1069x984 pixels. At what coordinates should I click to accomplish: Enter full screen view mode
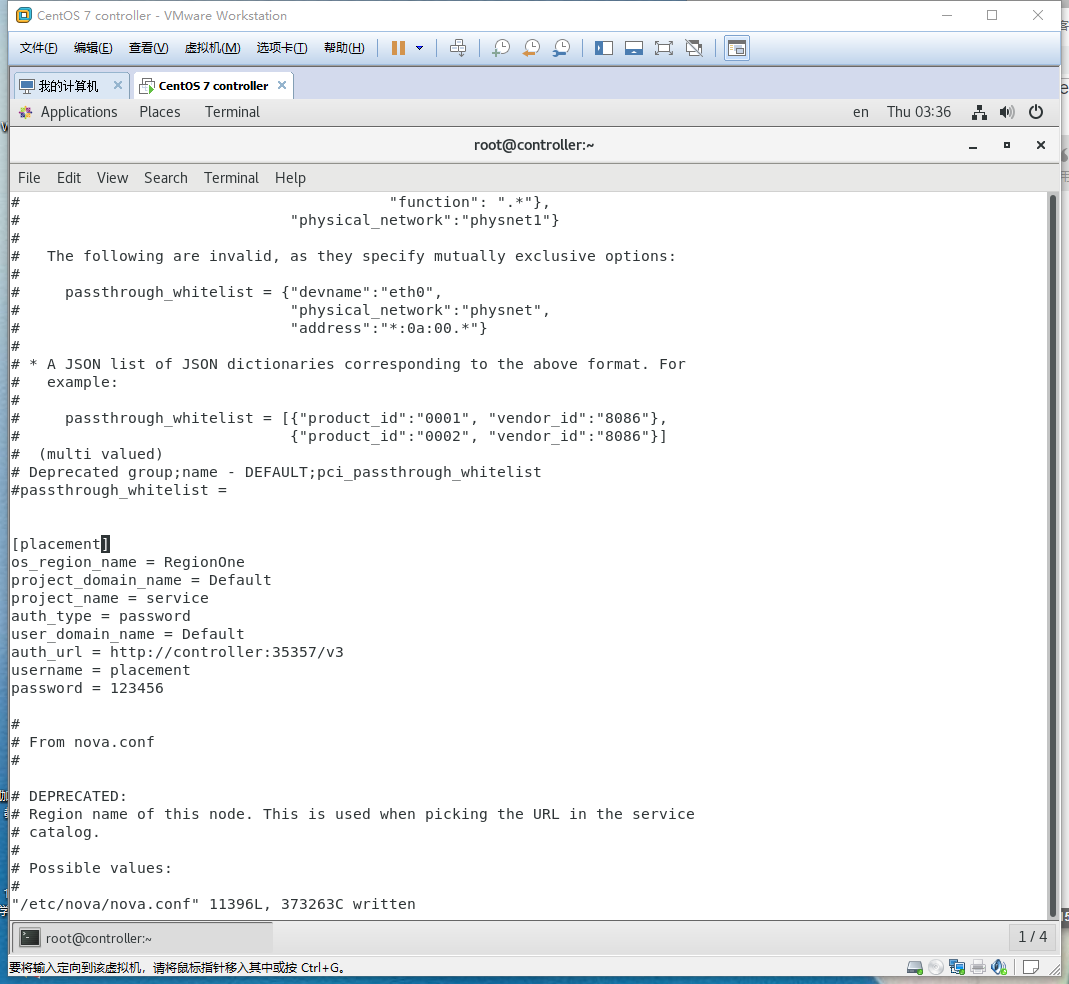coord(664,47)
